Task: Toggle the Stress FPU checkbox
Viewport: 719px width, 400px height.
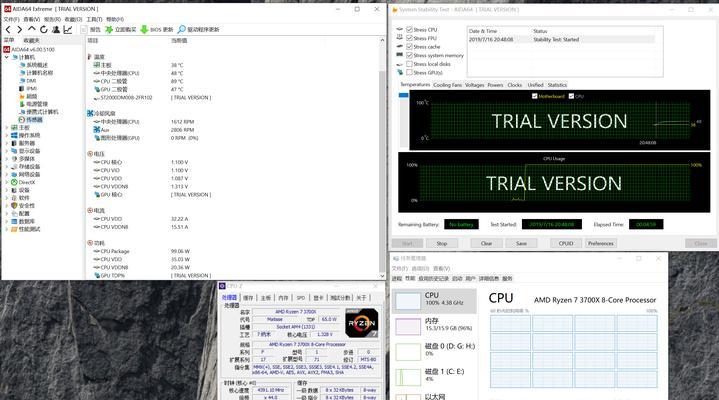Action: [x=409, y=38]
